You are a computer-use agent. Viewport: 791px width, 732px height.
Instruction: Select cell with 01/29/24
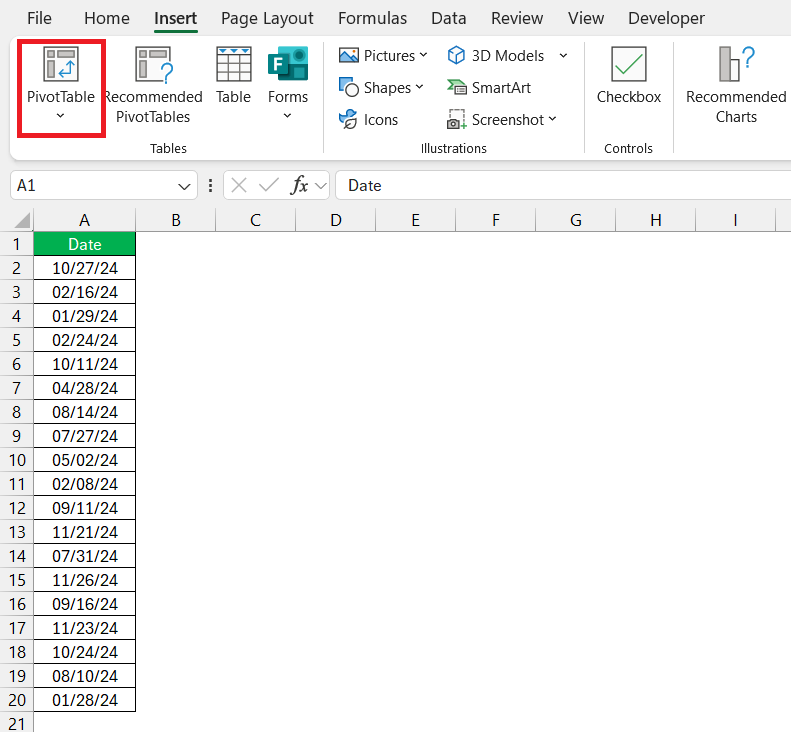pyautogui.click(x=85, y=316)
